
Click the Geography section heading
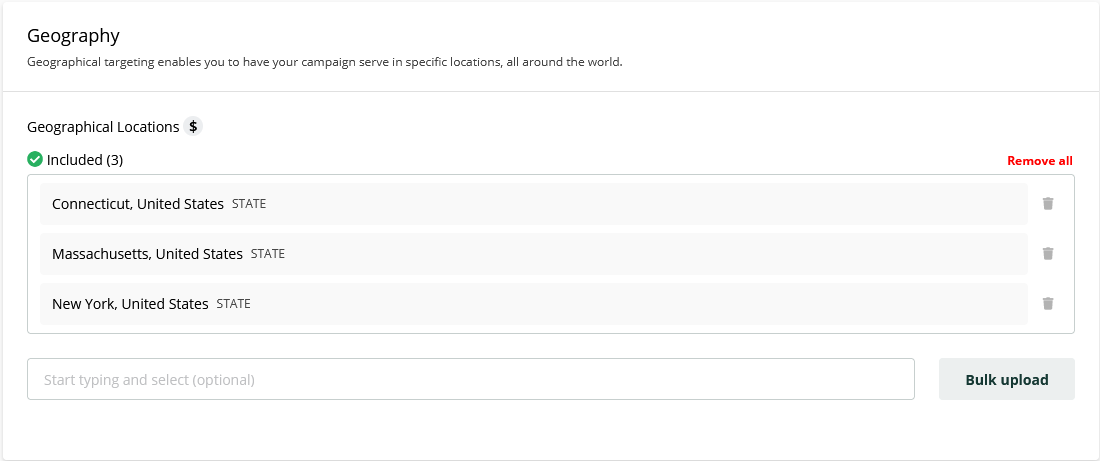pyautogui.click(x=73, y=36)
